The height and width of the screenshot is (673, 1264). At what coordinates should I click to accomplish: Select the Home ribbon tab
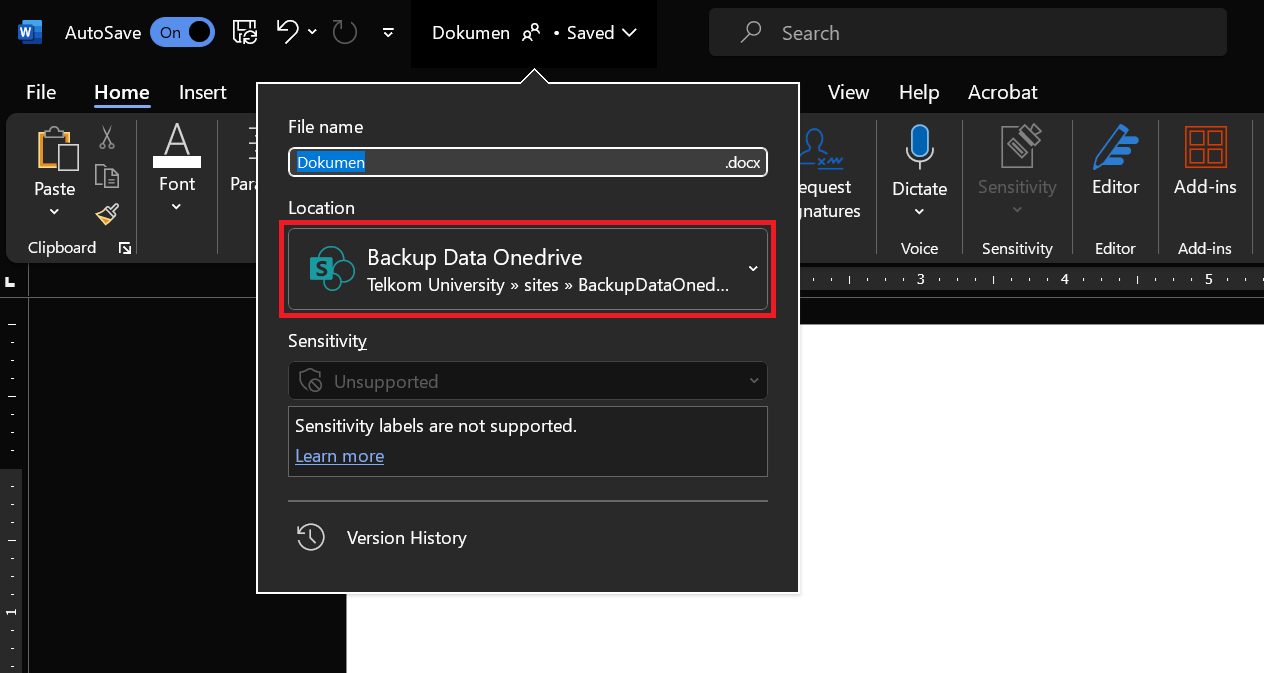point(122,92)
